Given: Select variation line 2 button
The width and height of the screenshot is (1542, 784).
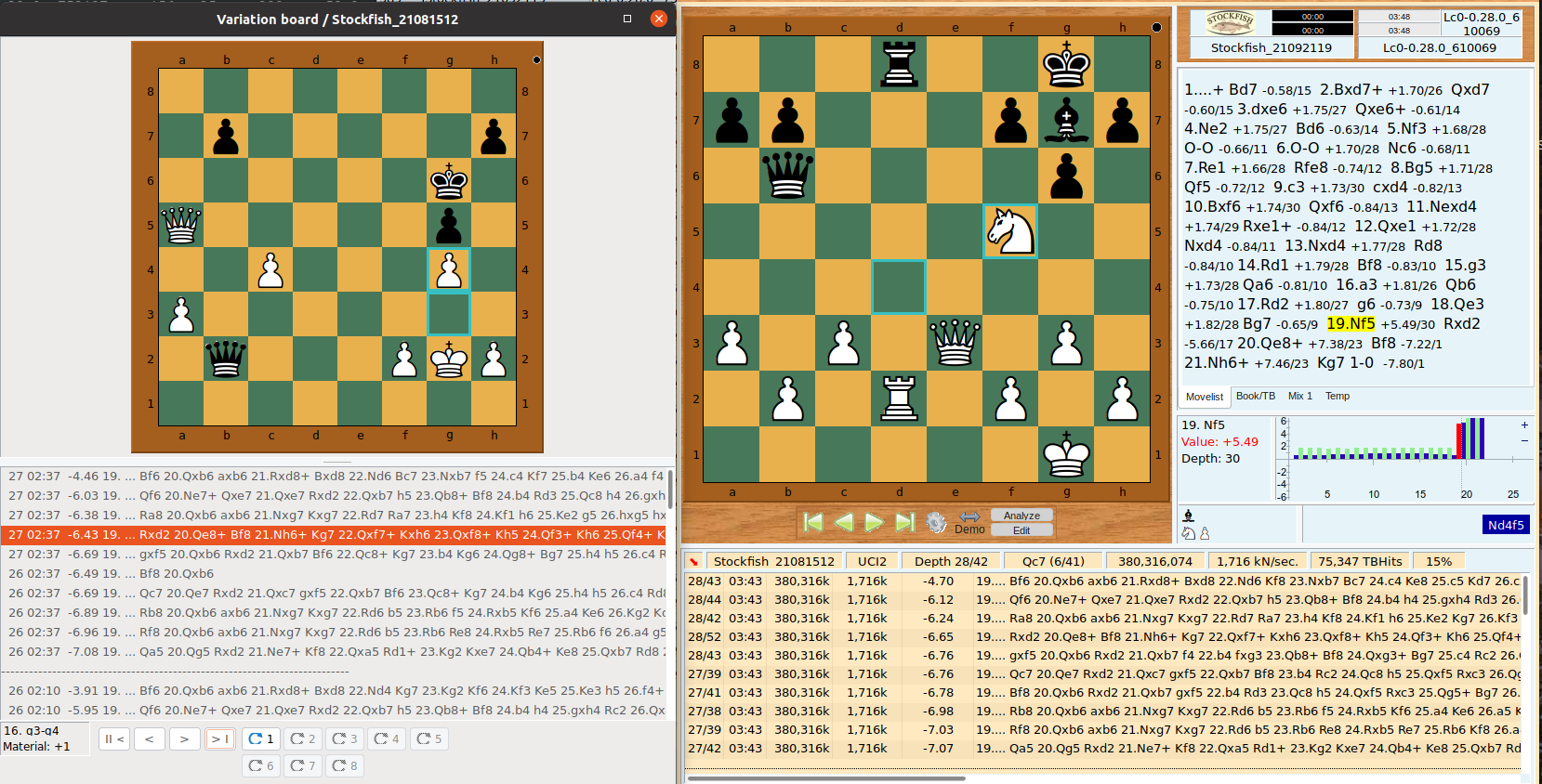Looking at the screenshot, I should pyautogui.click(x=303, y=739).
